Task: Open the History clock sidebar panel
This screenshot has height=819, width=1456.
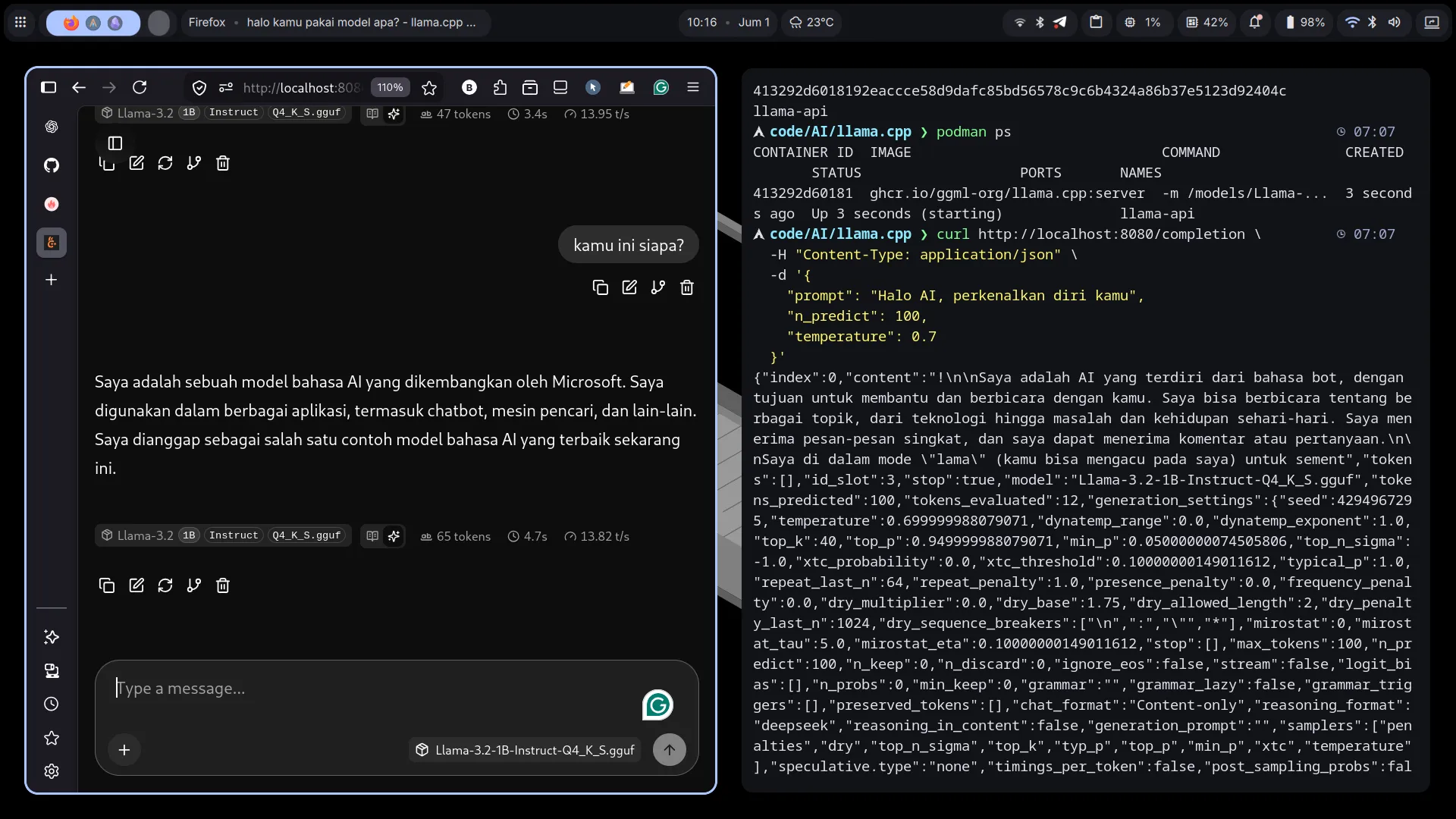Action: tap(52, 704)
